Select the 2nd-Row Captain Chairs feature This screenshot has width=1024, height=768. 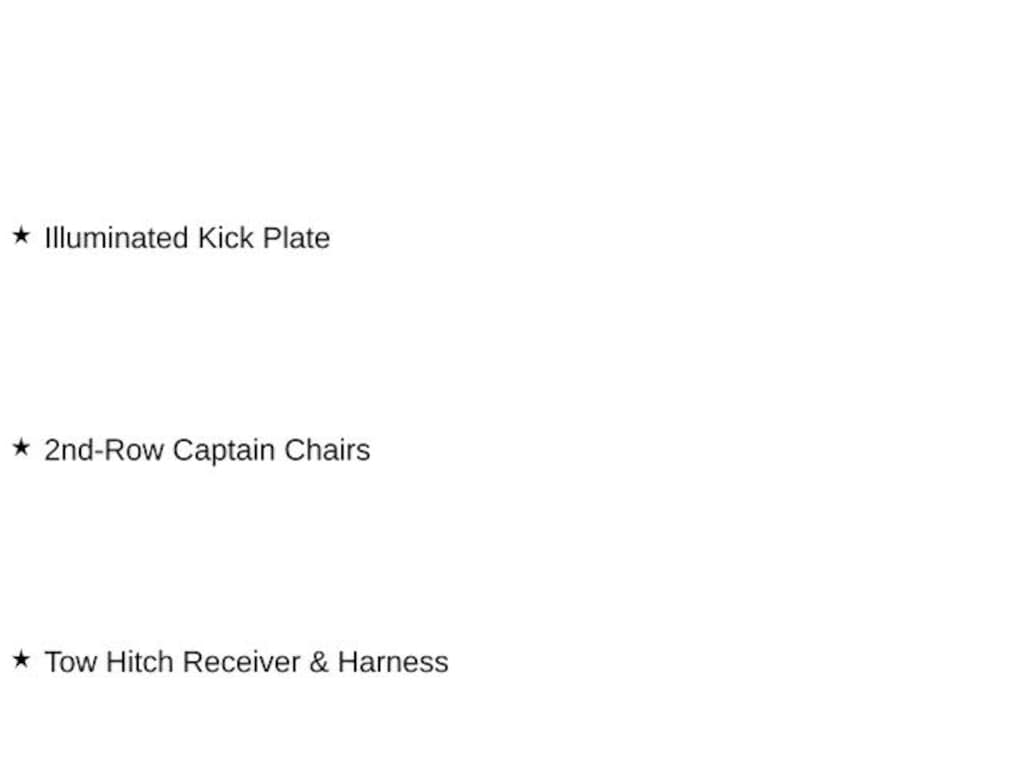(207, 451)
